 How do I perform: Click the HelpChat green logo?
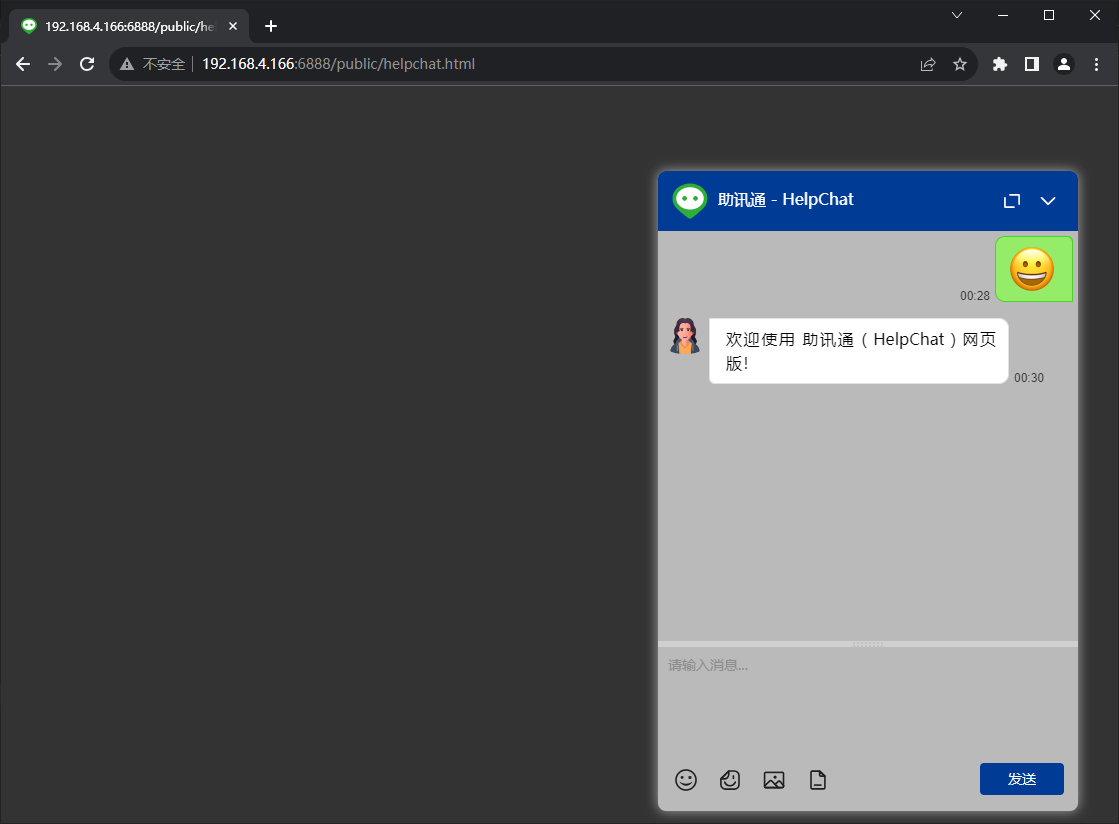click(x=689, y=200)
